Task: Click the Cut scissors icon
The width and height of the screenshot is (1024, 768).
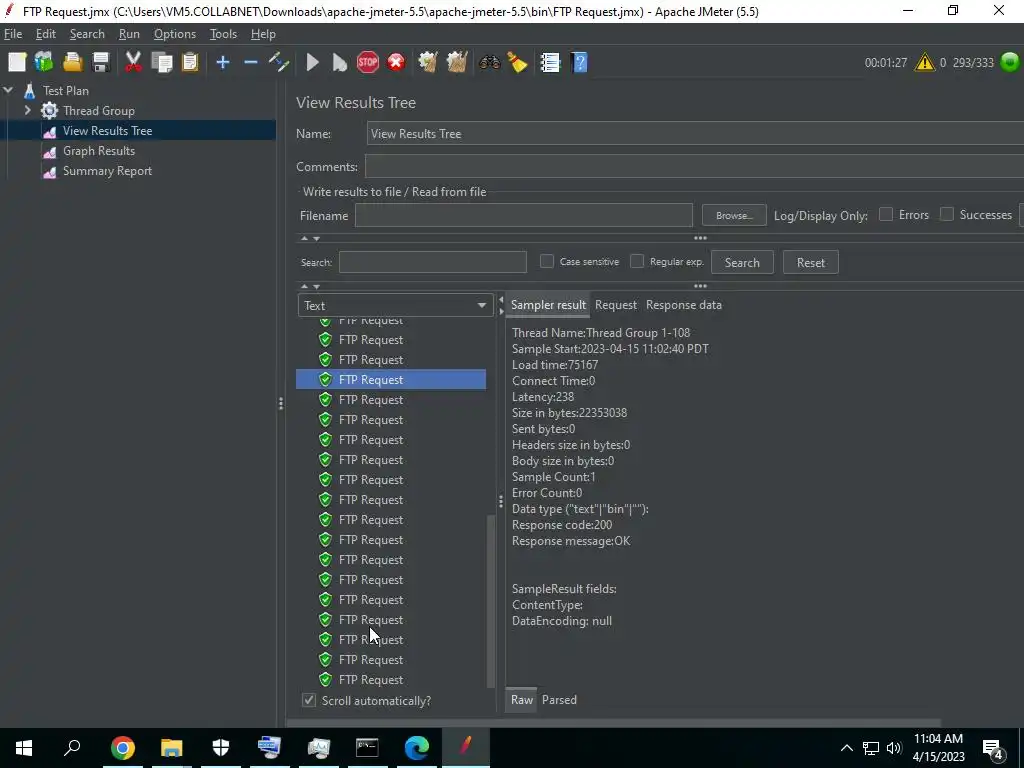Action: coord(133,63)
